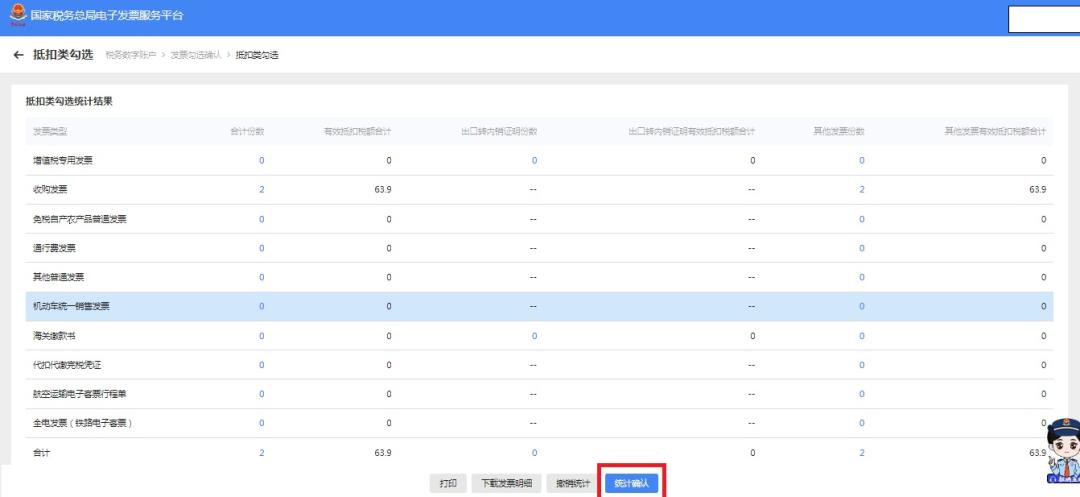Confirm statistics with the 统计确认 button

point(631,483)
